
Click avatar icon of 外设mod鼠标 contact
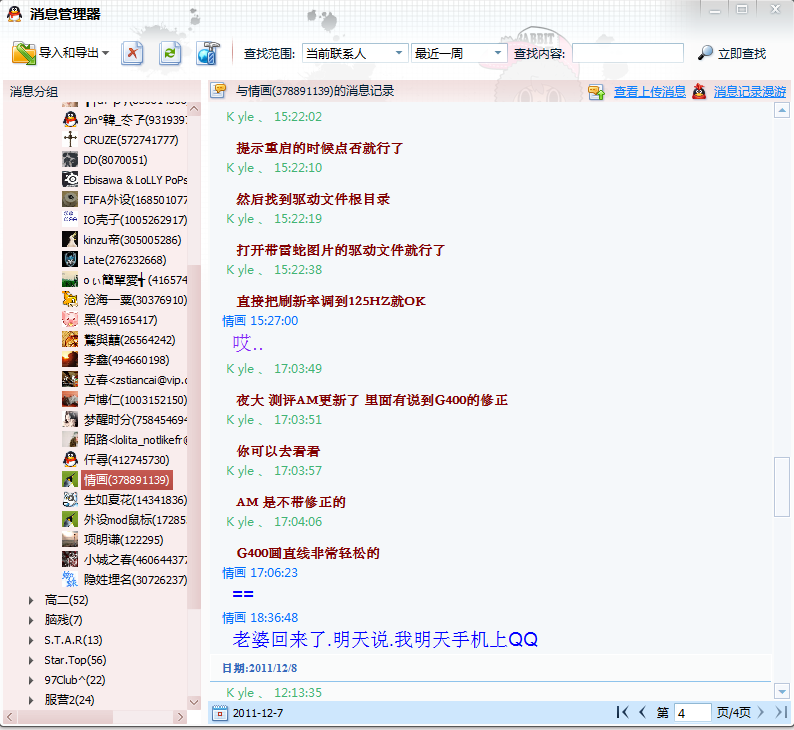70,519
